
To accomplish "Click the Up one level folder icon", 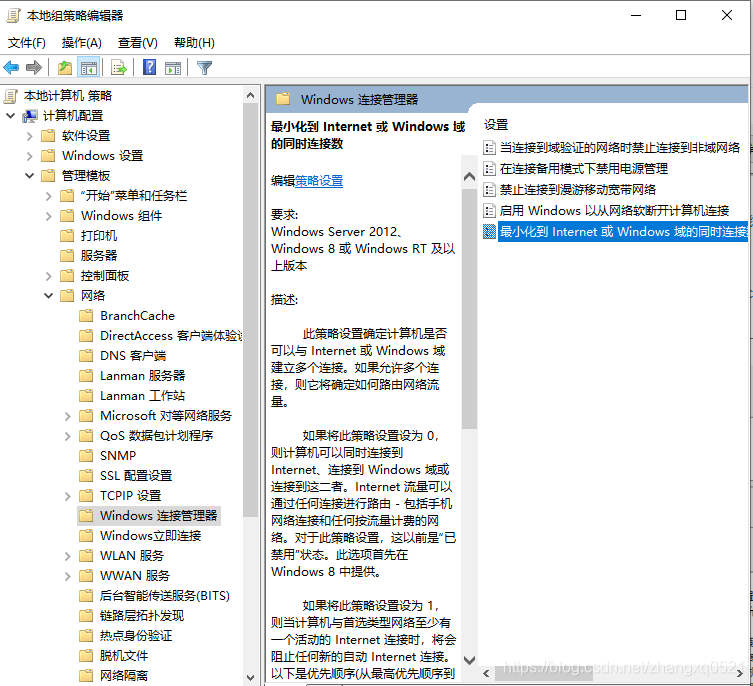I will [x=65, y=68].
